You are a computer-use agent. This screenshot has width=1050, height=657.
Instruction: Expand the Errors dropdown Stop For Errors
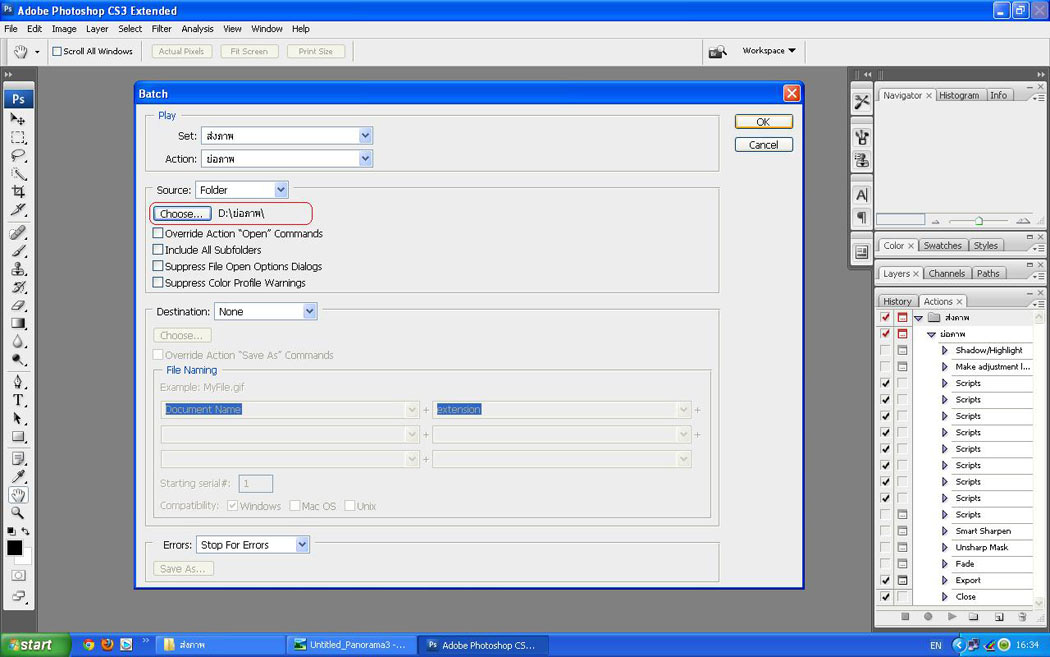(x=252, y=545)
